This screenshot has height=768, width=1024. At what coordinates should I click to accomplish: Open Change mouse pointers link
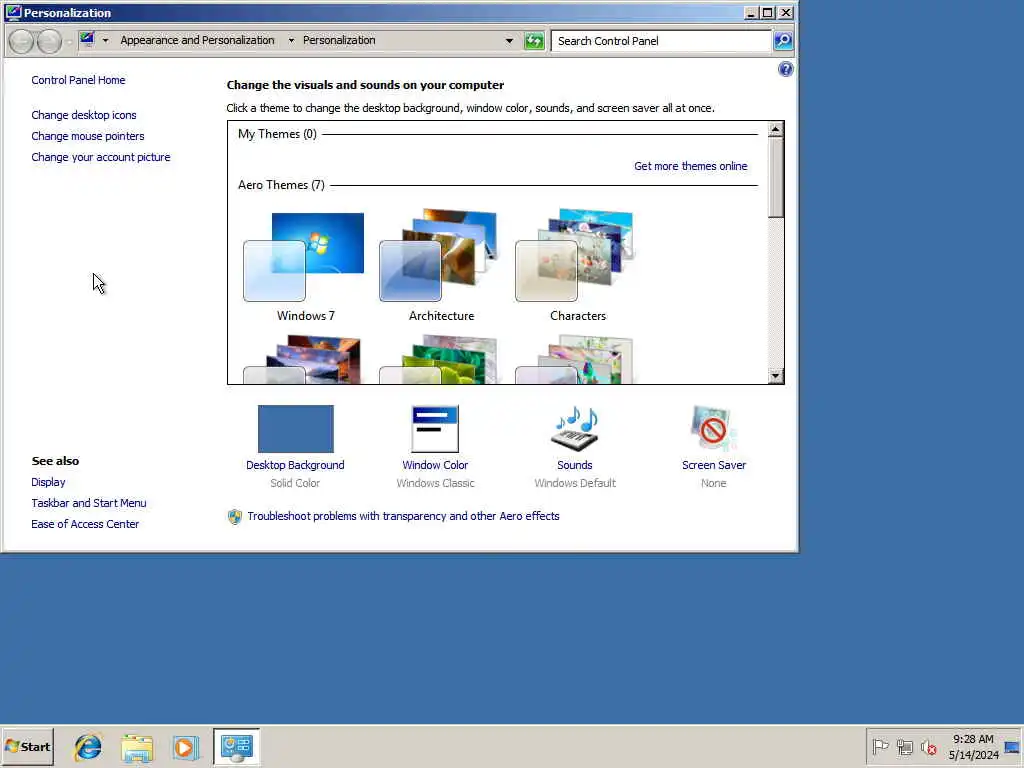[x=88, y=136]
